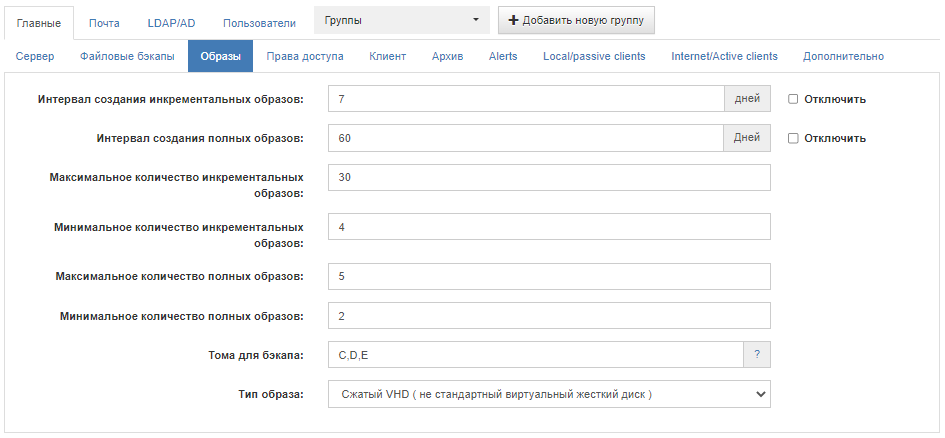Click the incremental image interval field
945x438 pixels.
click(x=526, y=99)
